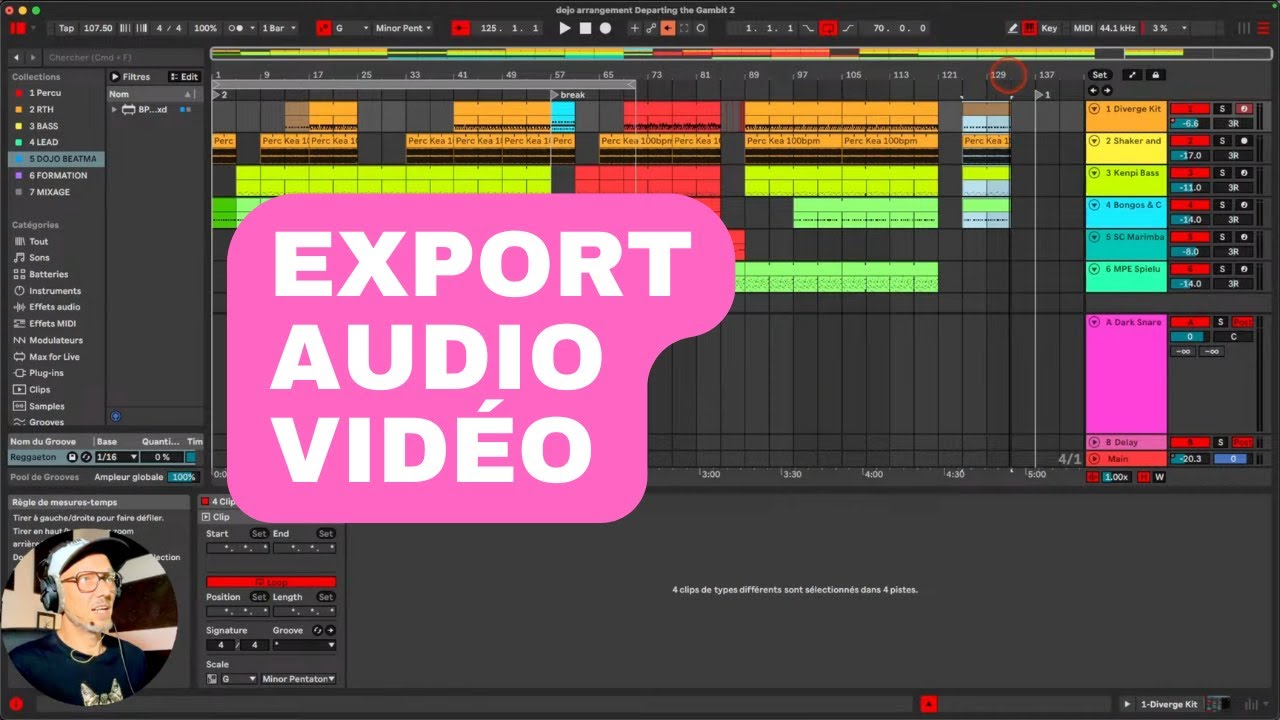Click the break locator marker

click(x=568, y=95)
